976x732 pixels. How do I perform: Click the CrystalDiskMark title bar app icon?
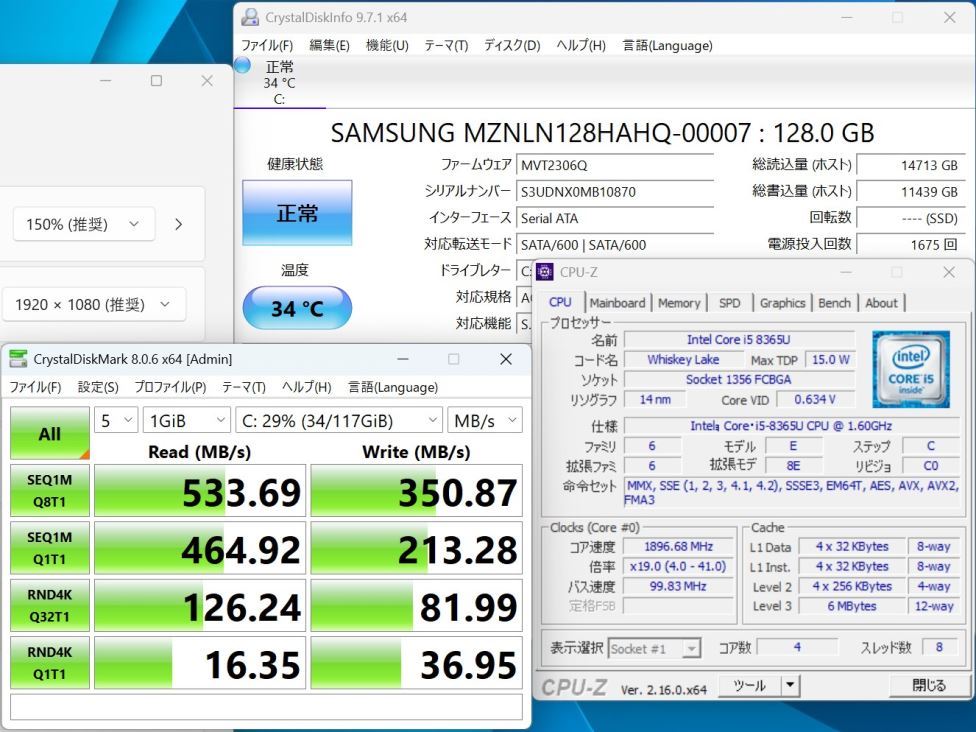(x=18, y=359)
